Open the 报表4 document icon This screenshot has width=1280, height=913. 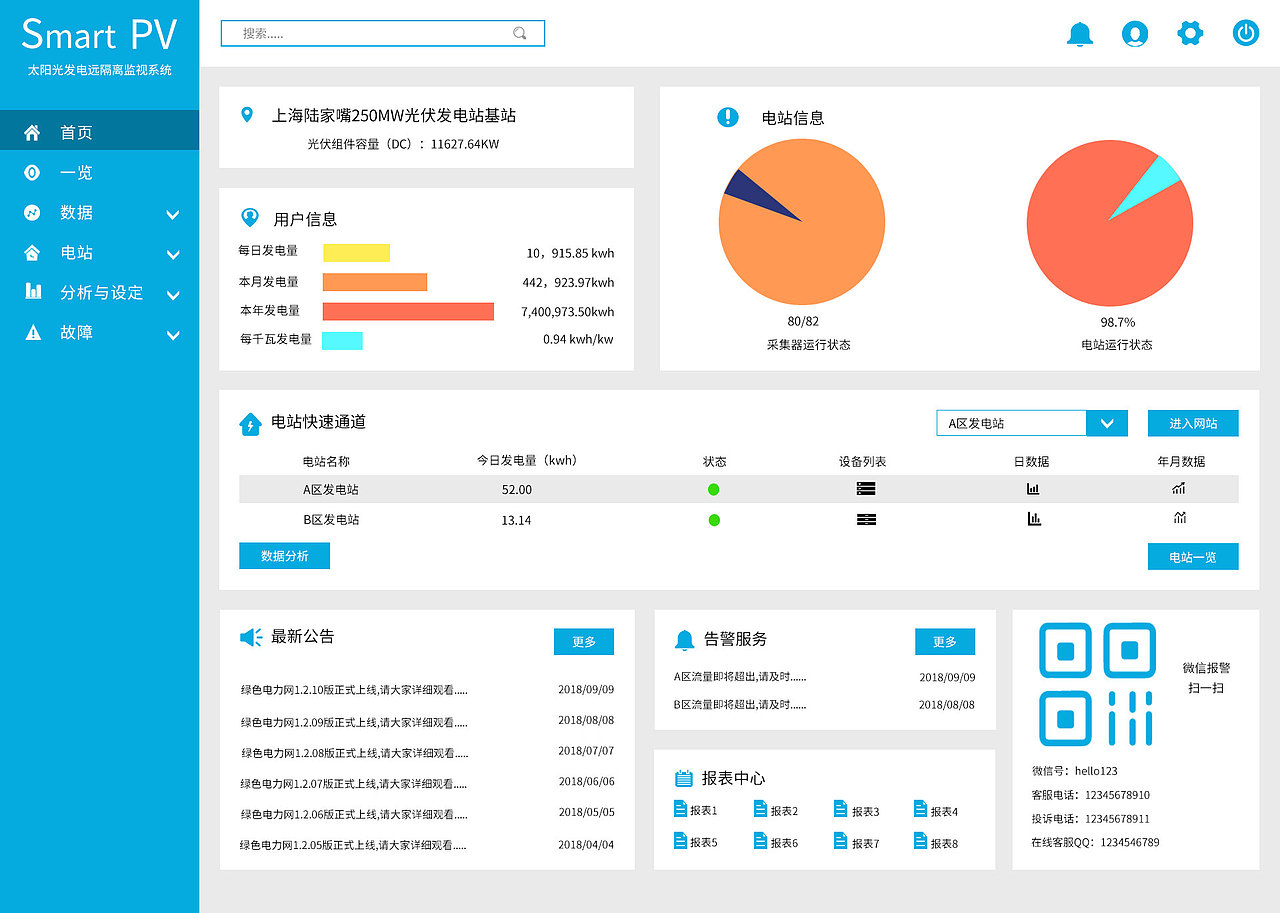coord(920,810)
